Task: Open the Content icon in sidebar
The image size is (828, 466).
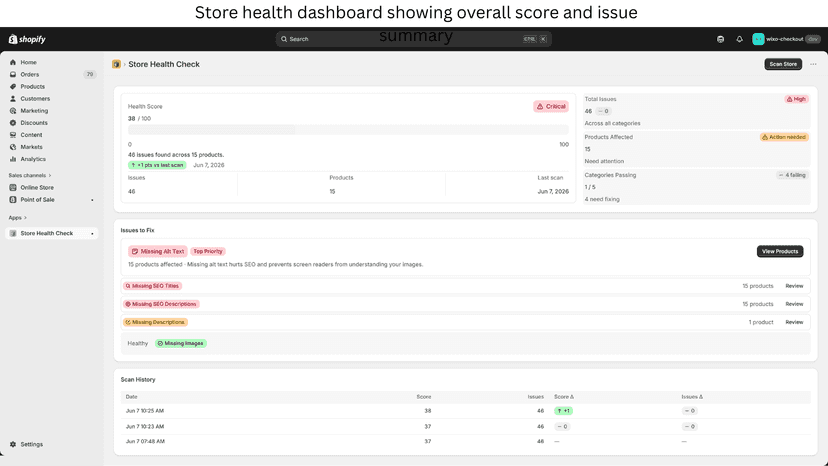Action: click(x=13, y=135)
